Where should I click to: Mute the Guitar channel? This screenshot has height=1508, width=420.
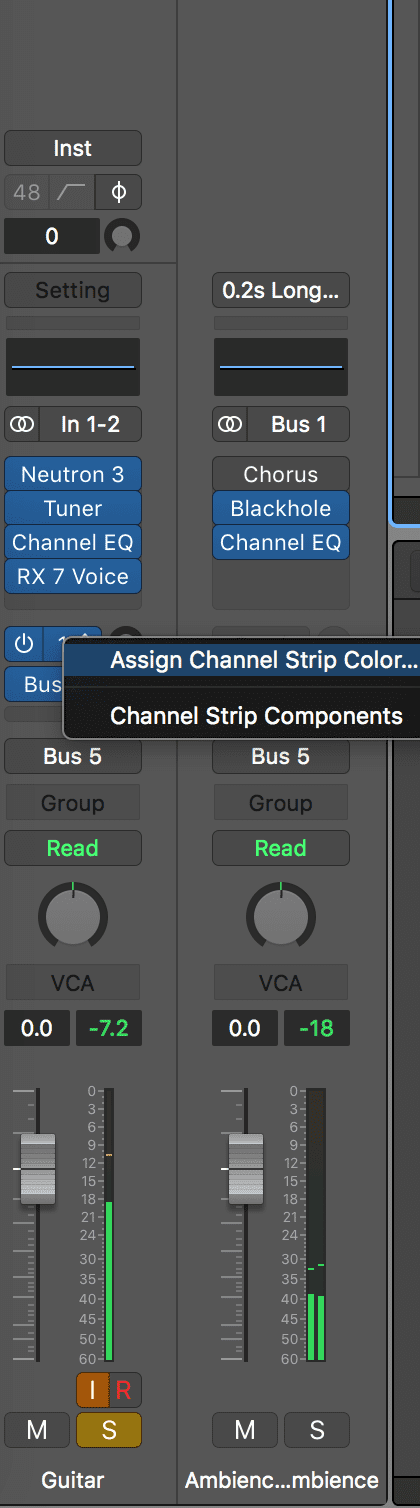[x=37, y=1430]
